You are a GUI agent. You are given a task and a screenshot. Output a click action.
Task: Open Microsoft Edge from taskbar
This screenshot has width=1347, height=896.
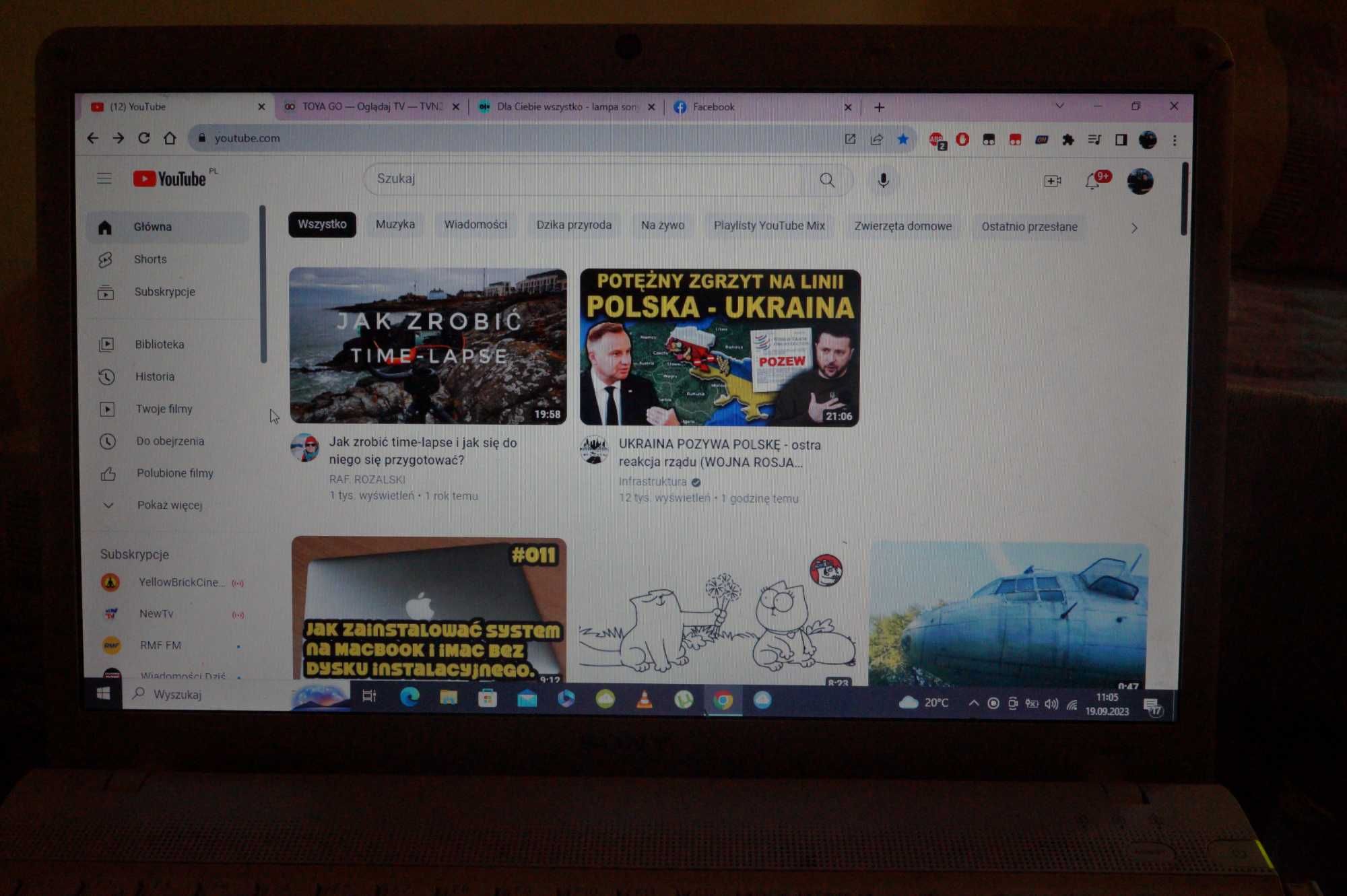[x=409, y=697]
